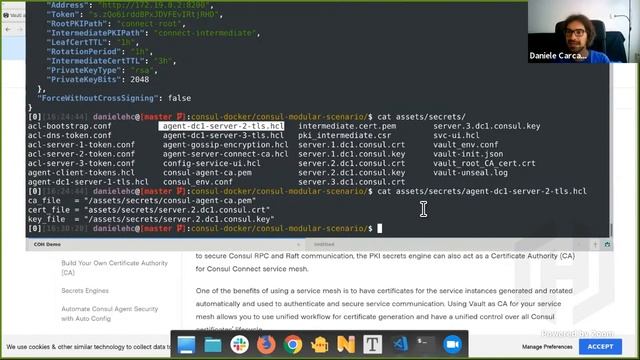This screenshot has height=360, width=640.
Task: Click consul_env.conf in the file listing
Action: pyautogui.click(x=198, y=182)
